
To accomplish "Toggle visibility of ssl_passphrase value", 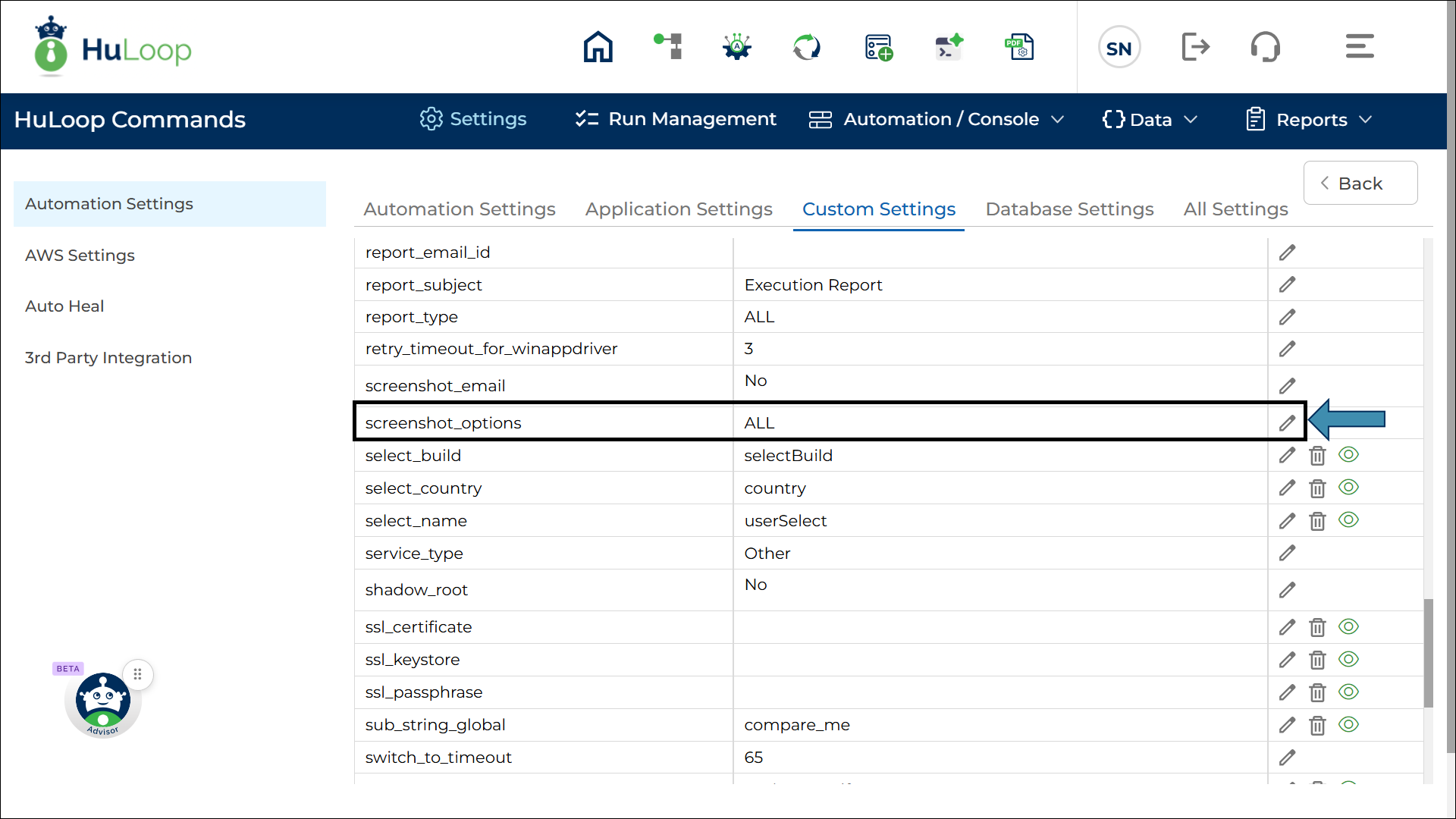I will [x=1348, y=692].
